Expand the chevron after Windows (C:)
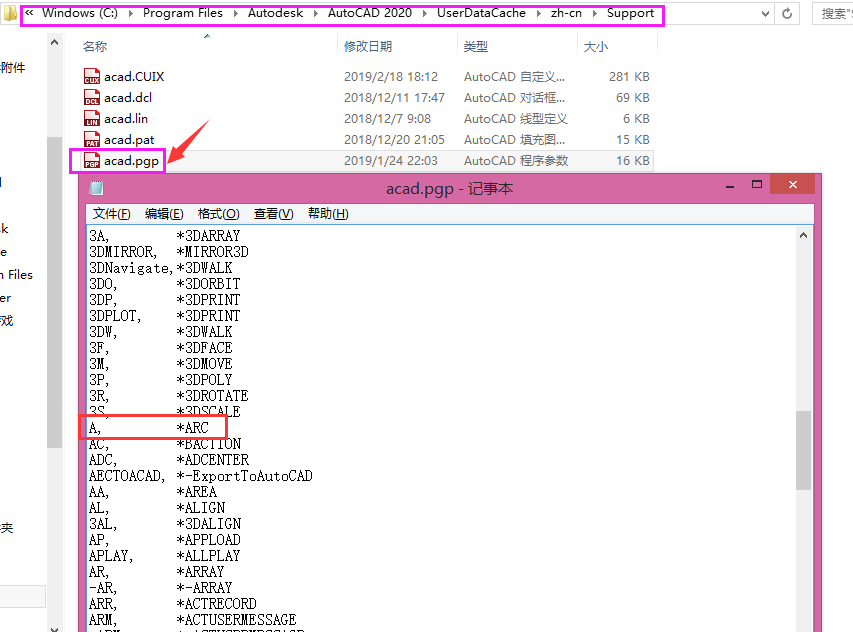 coord(131,14)
